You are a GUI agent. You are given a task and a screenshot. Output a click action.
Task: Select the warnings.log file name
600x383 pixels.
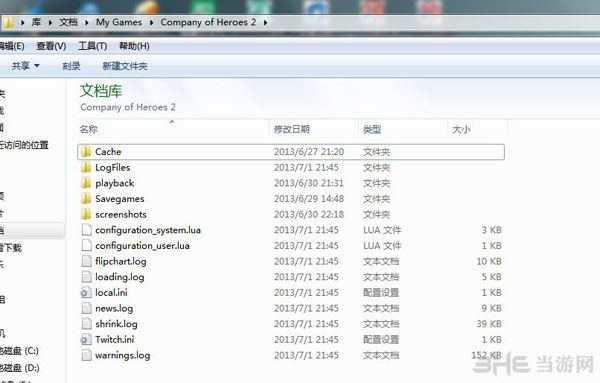coord(122,356)
